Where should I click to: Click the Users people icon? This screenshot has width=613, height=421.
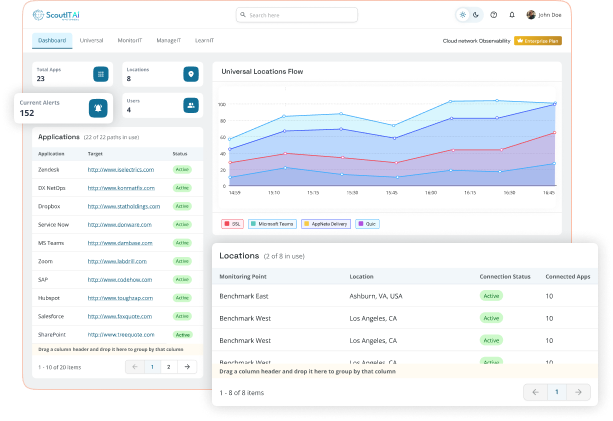coord(191,104)
